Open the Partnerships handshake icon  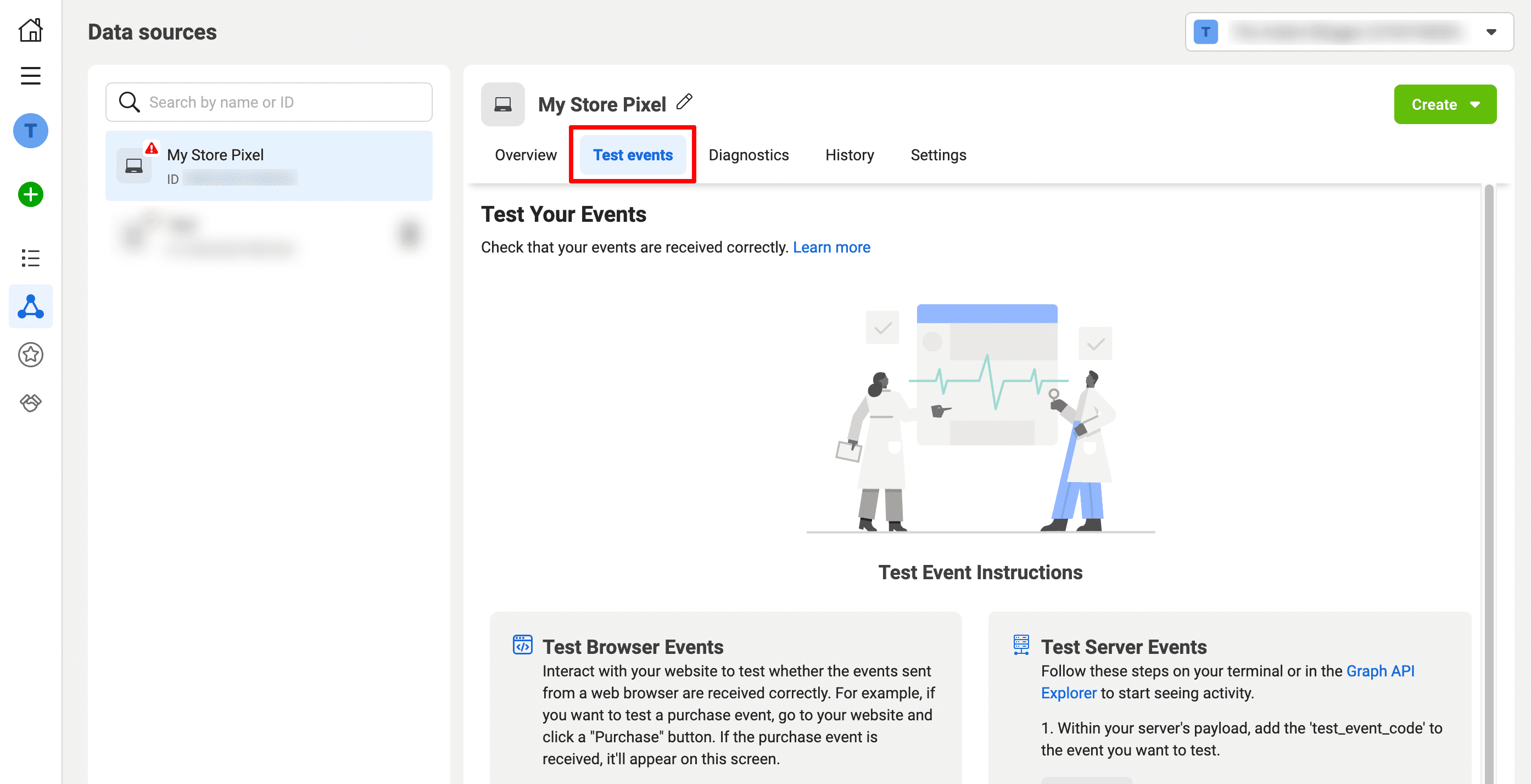(30, 402)
